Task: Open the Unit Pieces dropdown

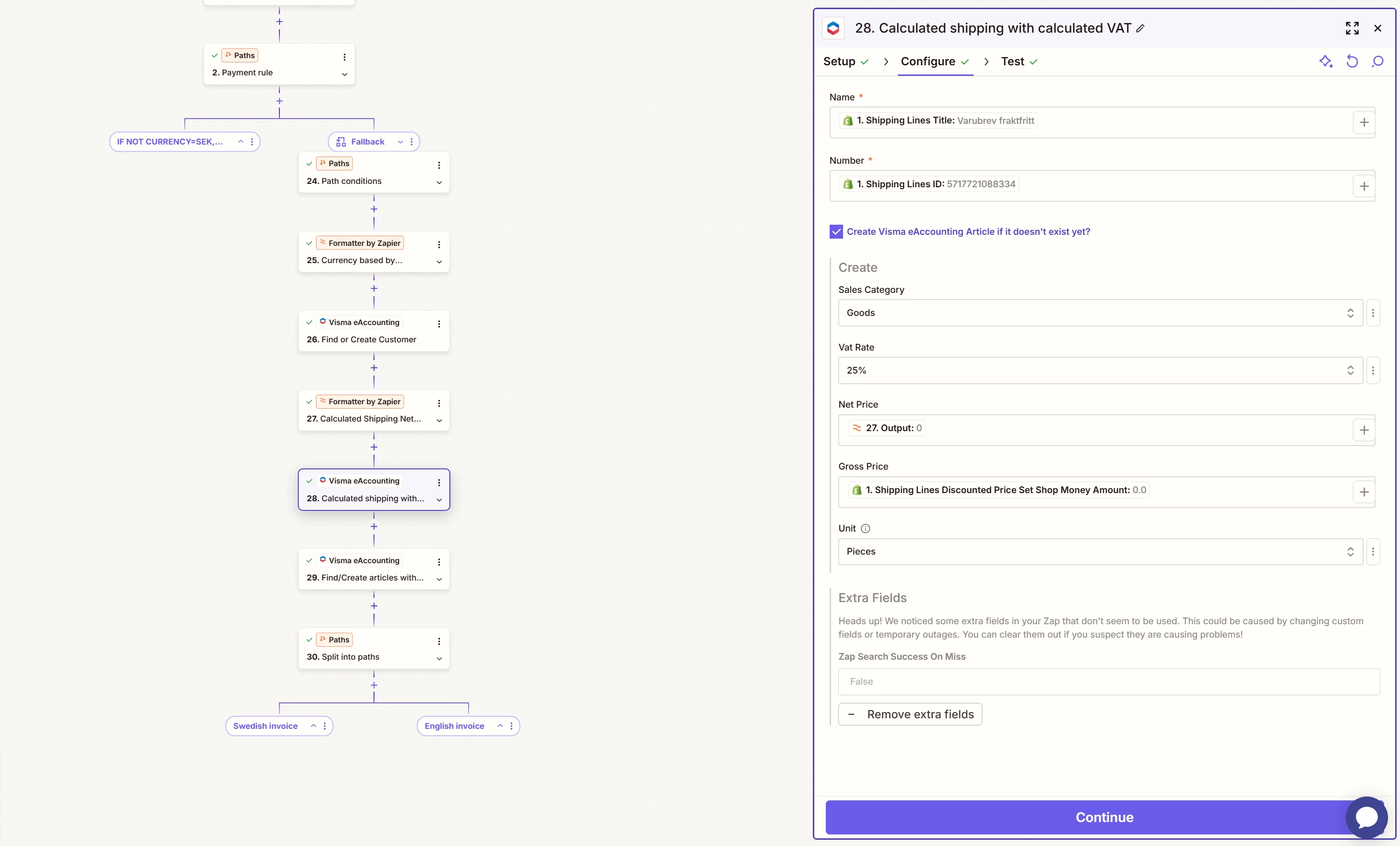Action: (x=1100, y=552)
